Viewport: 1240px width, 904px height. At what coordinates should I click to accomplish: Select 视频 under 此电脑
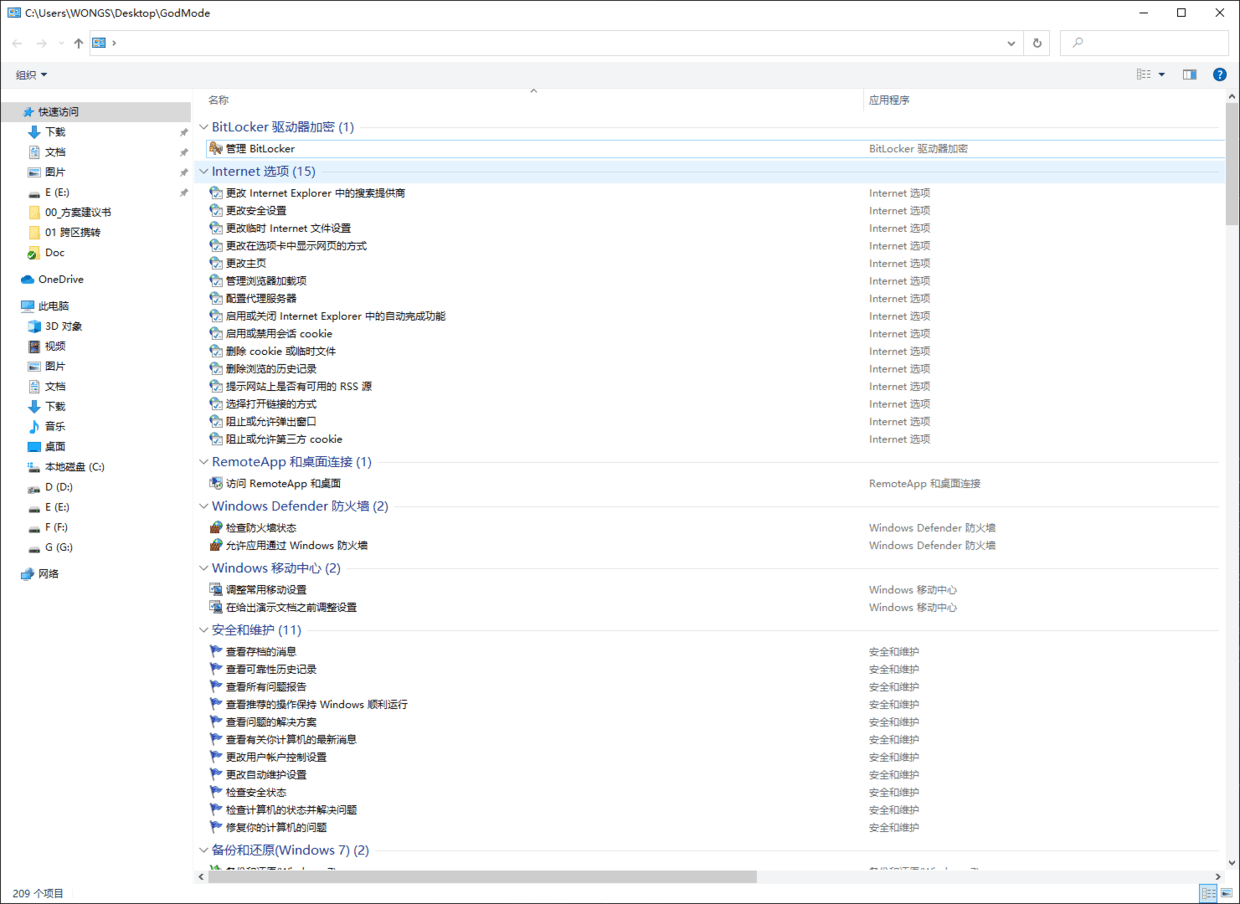pyautogui.click(x=55, y=346)
